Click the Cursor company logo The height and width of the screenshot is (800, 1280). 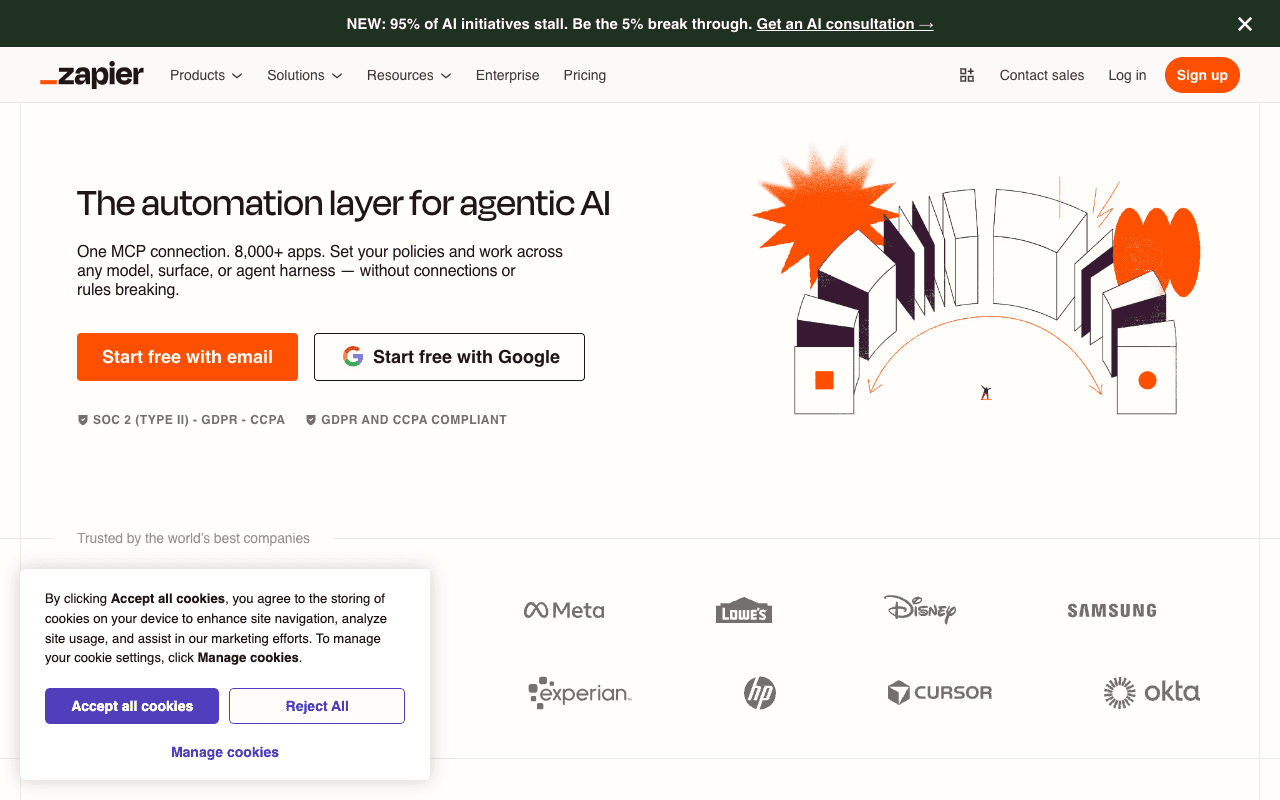(x=940, y=692)
